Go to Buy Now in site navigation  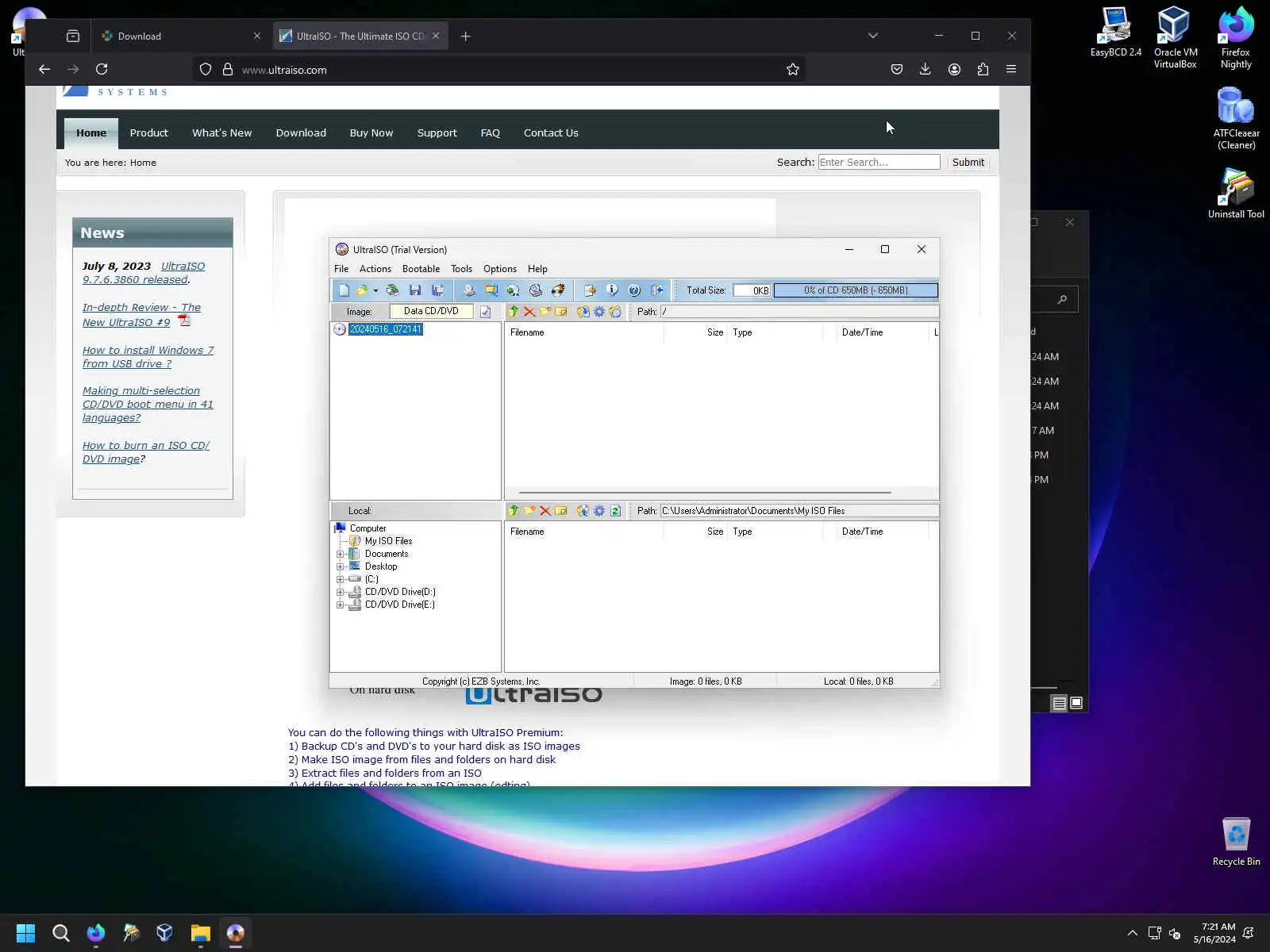[x=371, y=133]
